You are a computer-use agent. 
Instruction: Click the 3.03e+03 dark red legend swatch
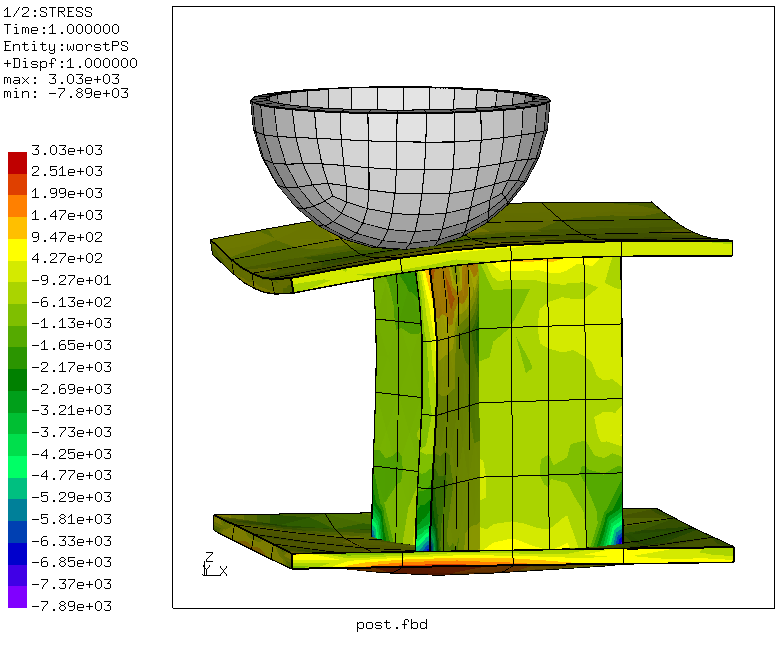point(17,163)
